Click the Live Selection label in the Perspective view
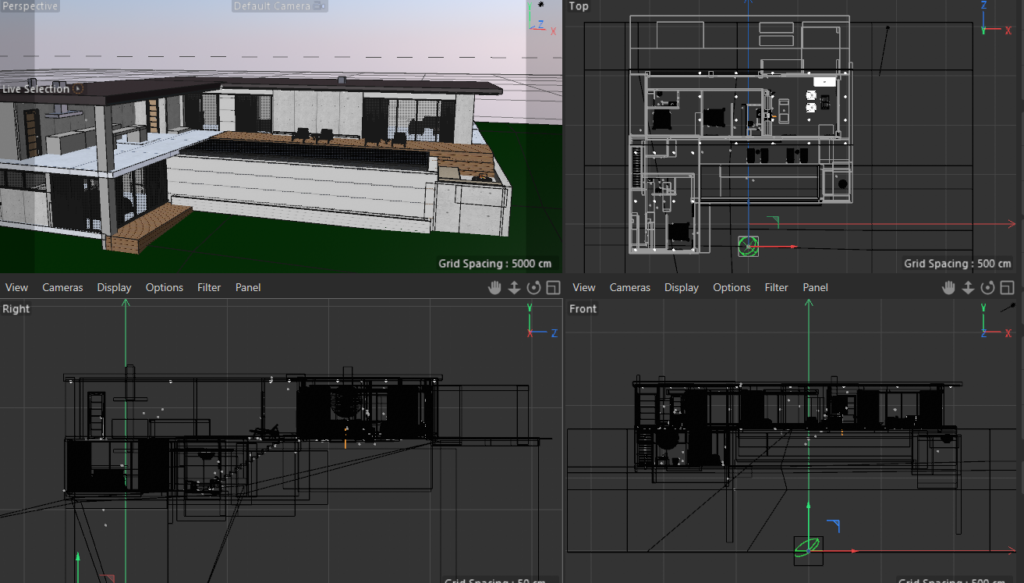Image resolution: width=1024 pixels, height=583 pixels. (36, 89)
